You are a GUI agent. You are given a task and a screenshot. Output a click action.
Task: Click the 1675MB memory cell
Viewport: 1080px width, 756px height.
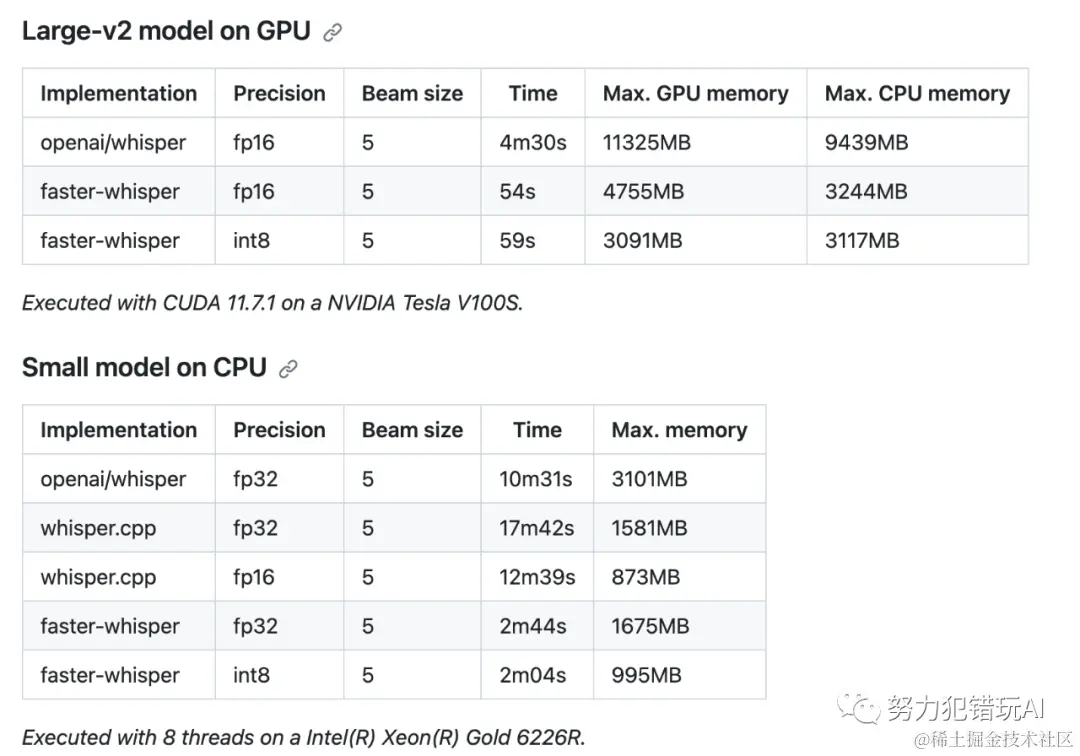click(x=679, y=626)
